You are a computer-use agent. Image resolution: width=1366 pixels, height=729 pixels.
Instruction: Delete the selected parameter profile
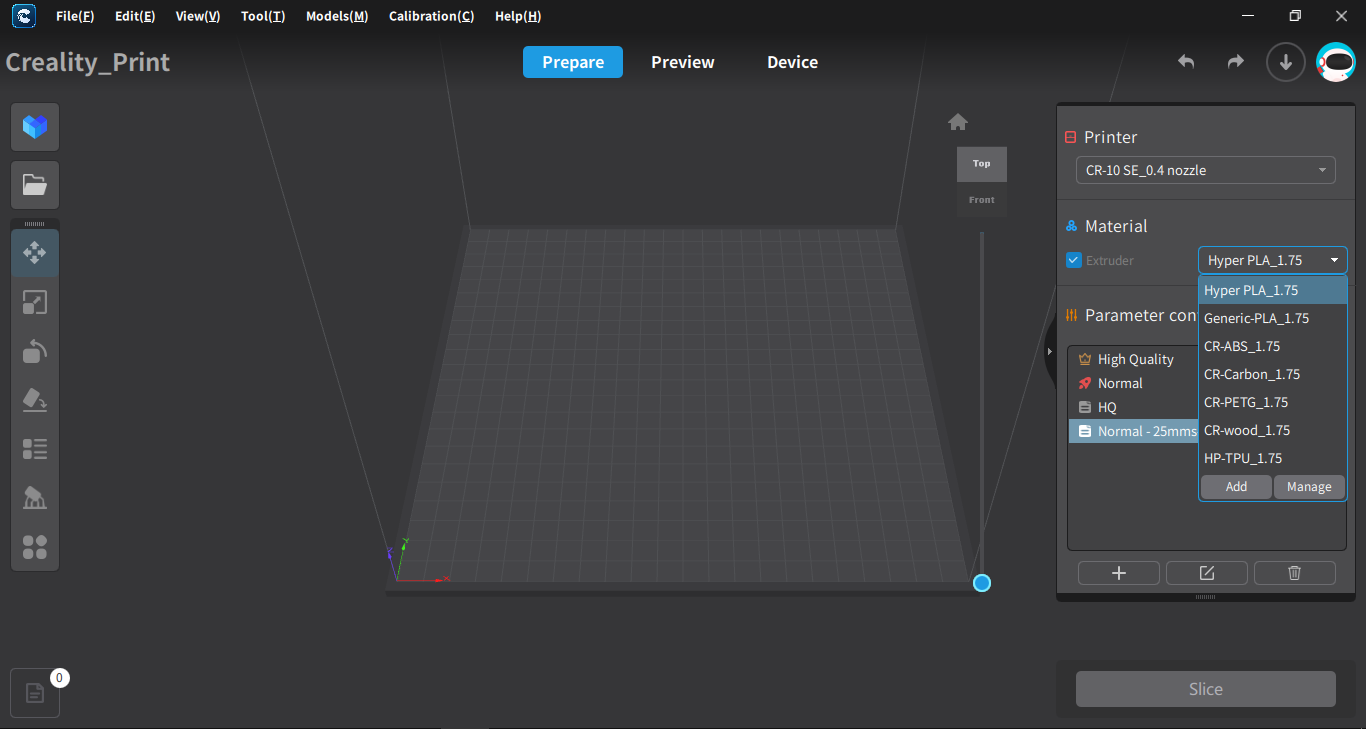[1295, 573]
